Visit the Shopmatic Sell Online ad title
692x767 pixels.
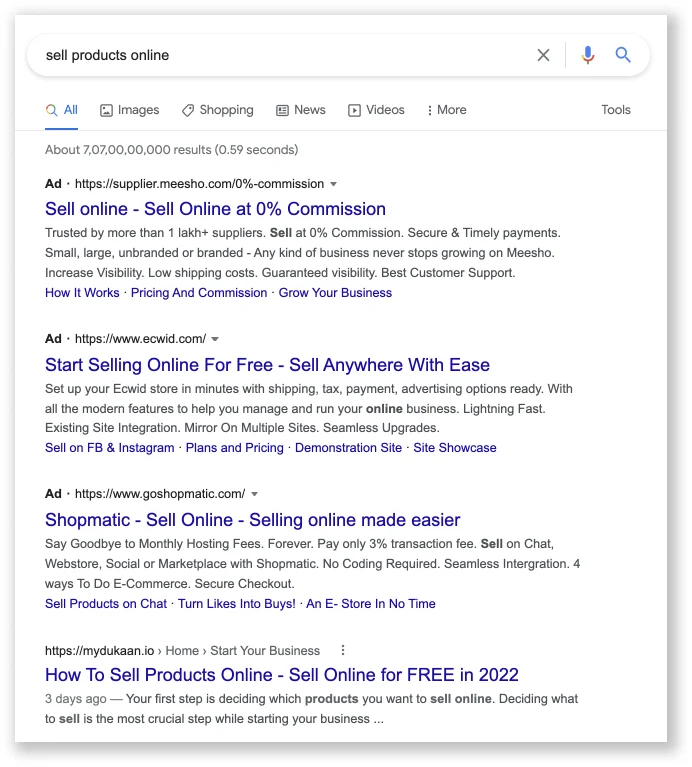coord(252,520)
